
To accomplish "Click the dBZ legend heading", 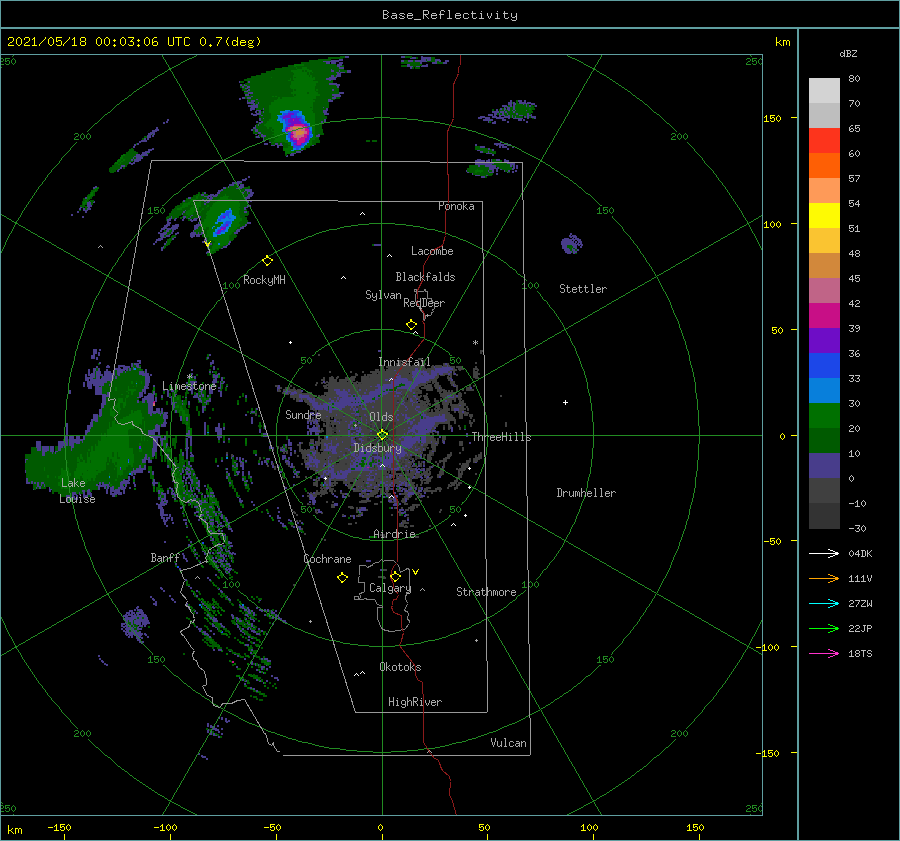I will (848, 54).
